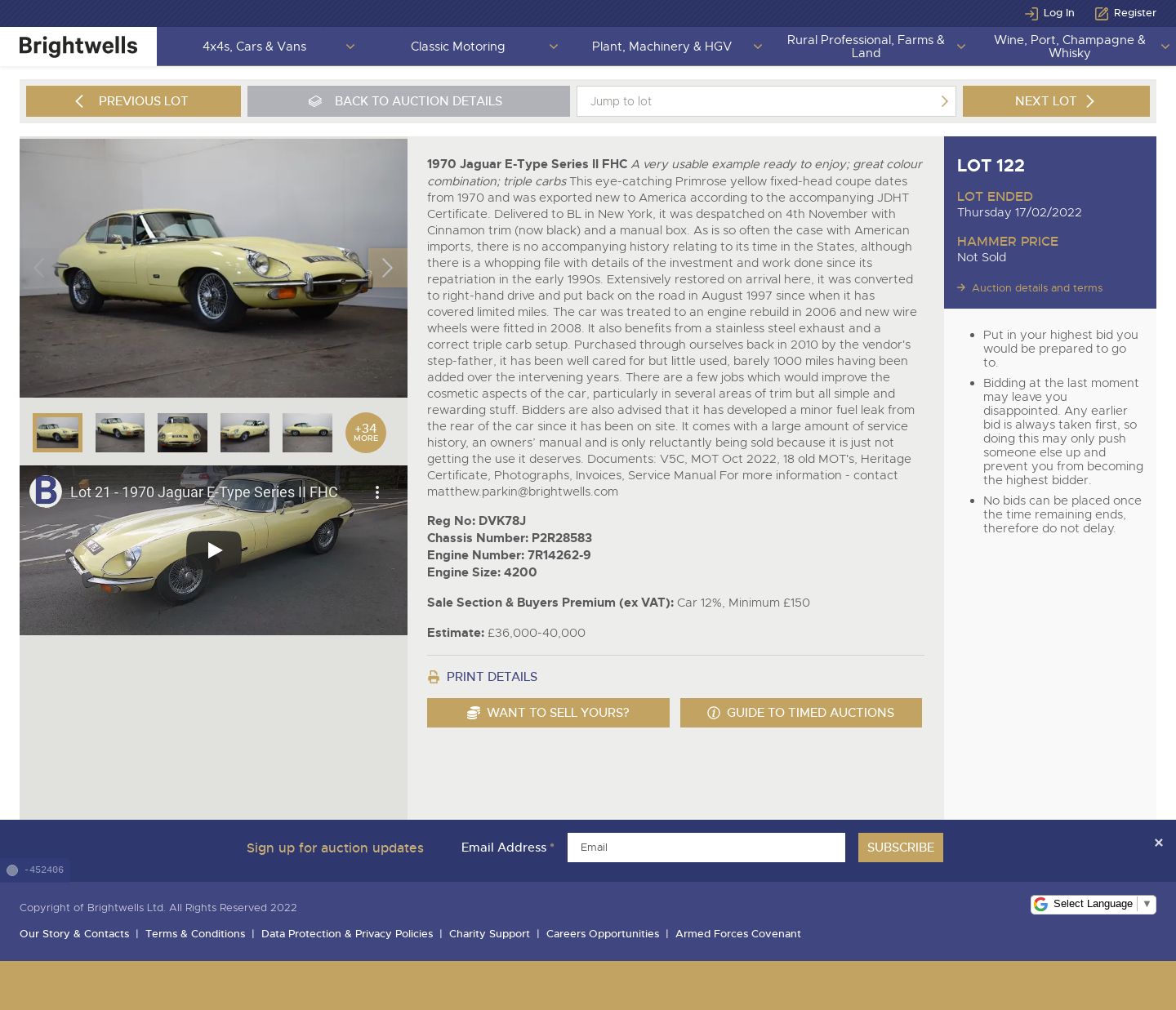Select third front-view car thumbnail

[x=182, y=433]
